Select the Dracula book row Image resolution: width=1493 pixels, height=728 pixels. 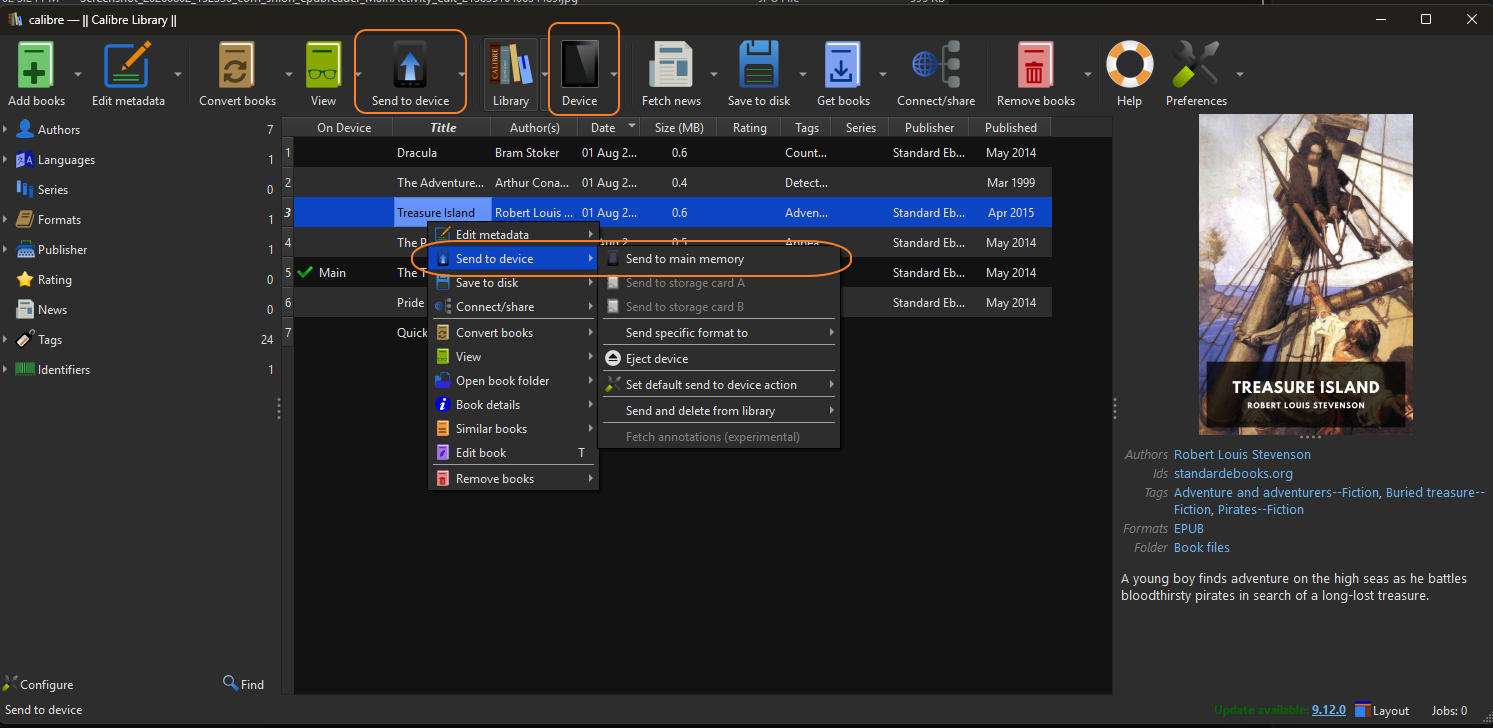pyautogui.click(x=672, y=153)
